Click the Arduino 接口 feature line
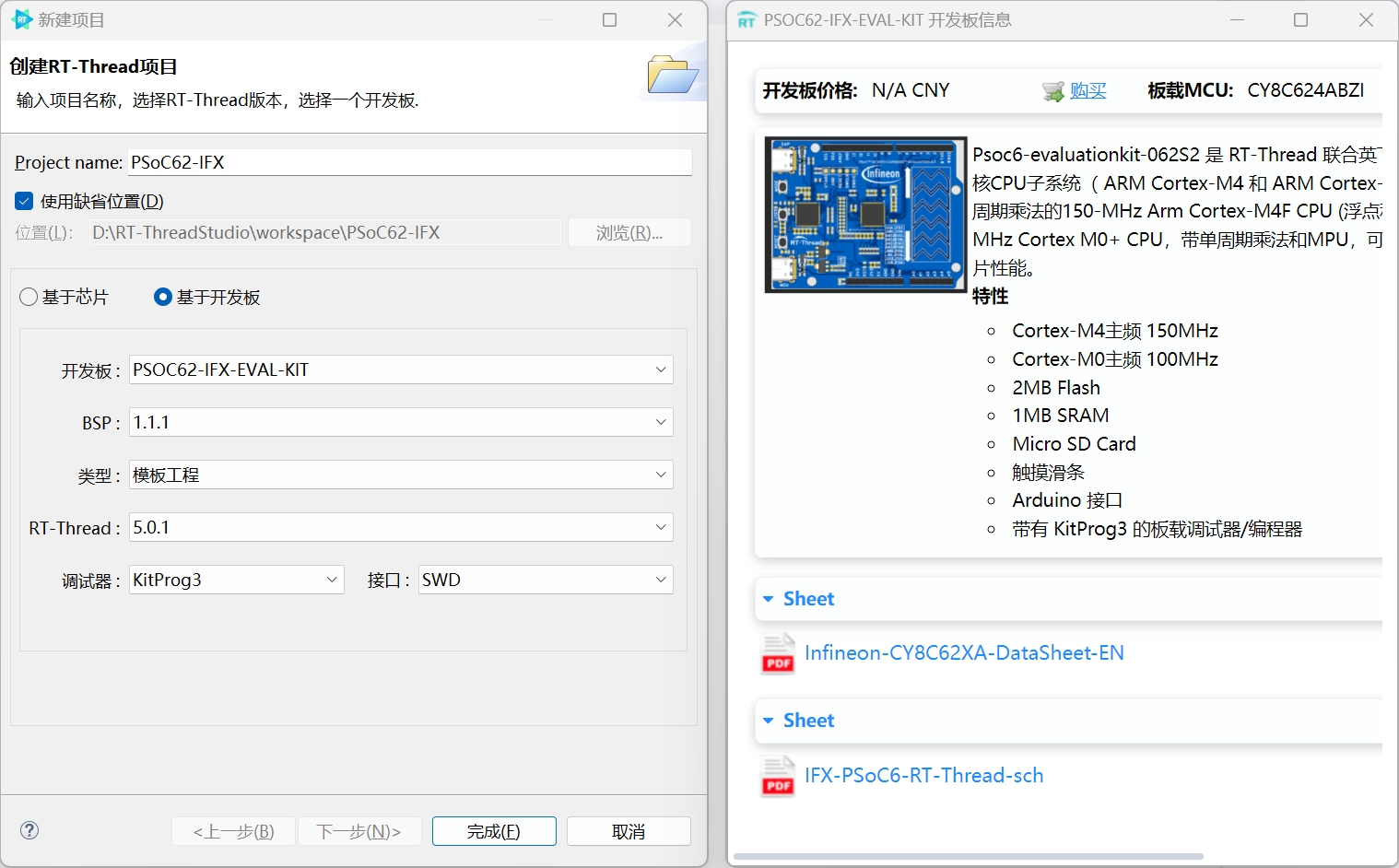1399x868 pixels. 1067,500
